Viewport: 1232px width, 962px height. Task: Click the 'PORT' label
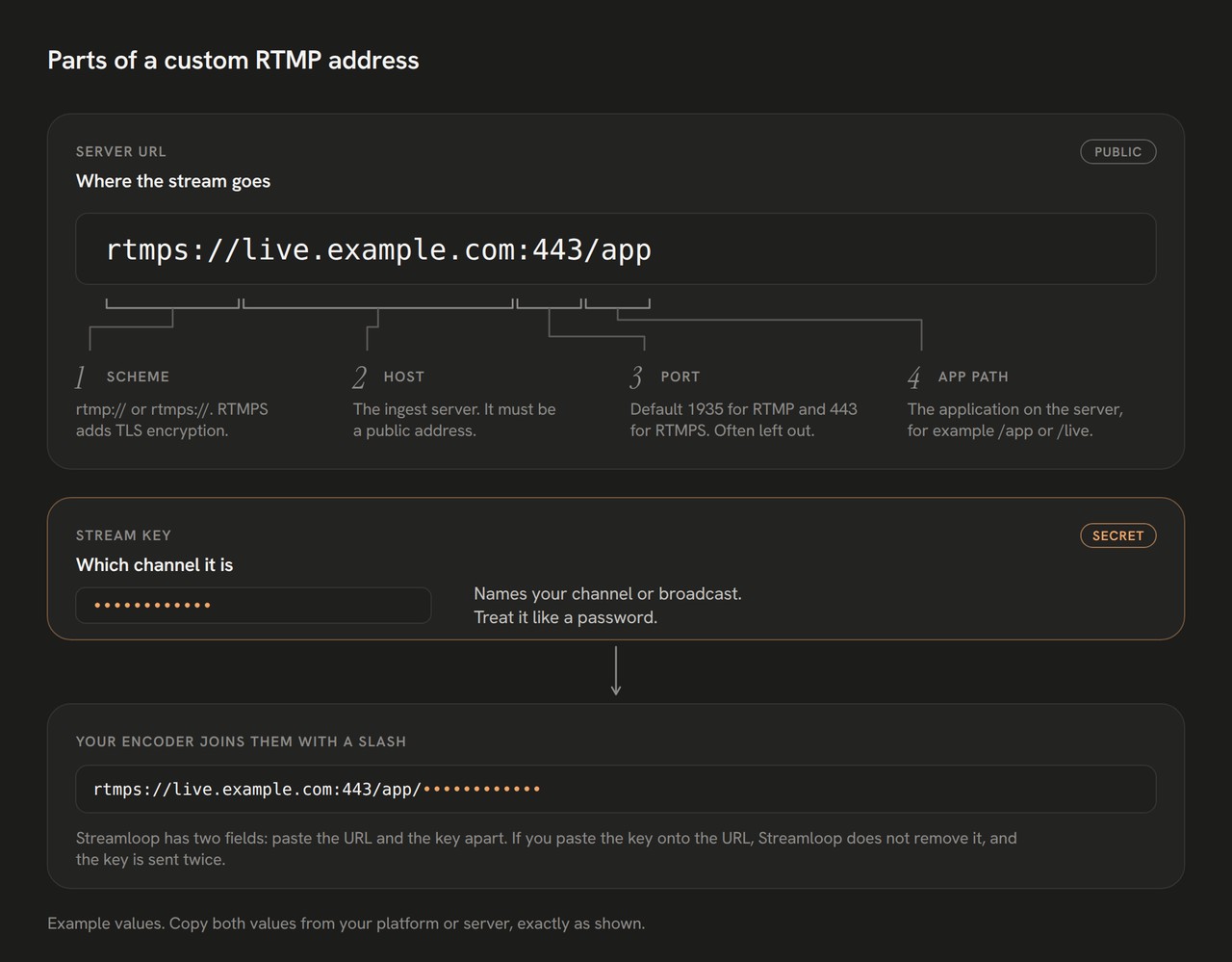click(680, 377)
